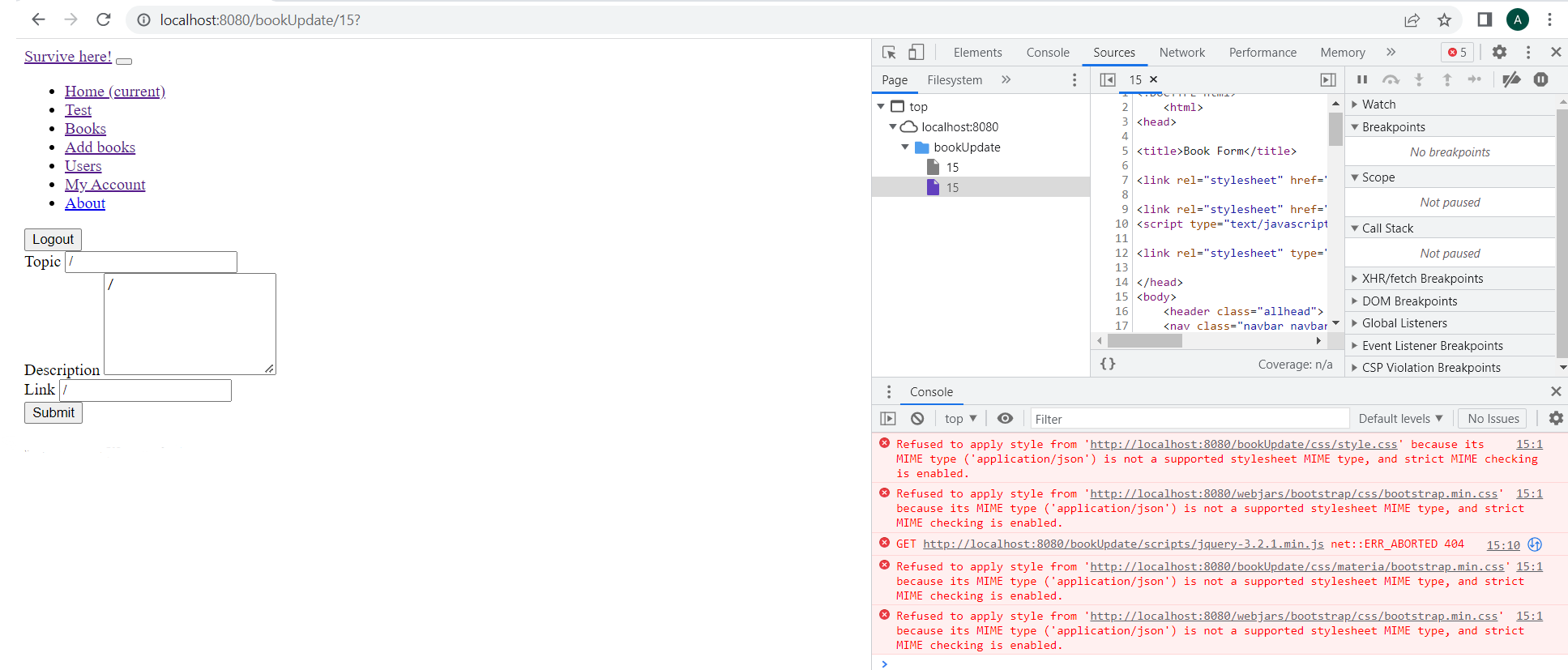
Task: Reload the page with the refresh icon
Action: click(x=103, y=19)
